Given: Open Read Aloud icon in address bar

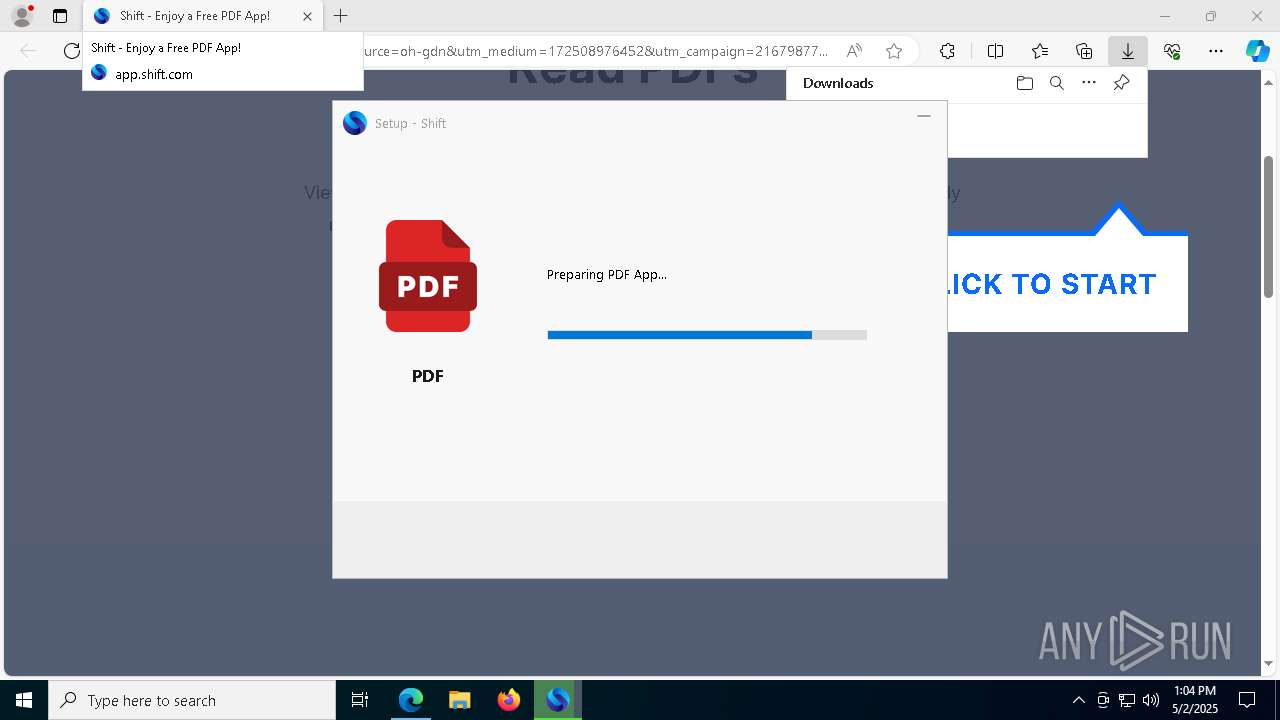Looking at the screenshot, I should point(854,51).
